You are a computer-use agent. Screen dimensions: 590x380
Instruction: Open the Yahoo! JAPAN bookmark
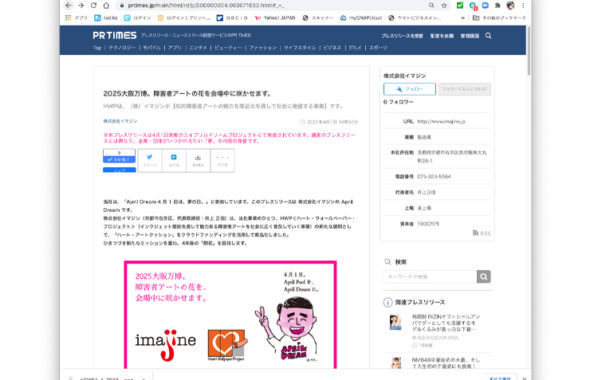(x=275, y=18)
